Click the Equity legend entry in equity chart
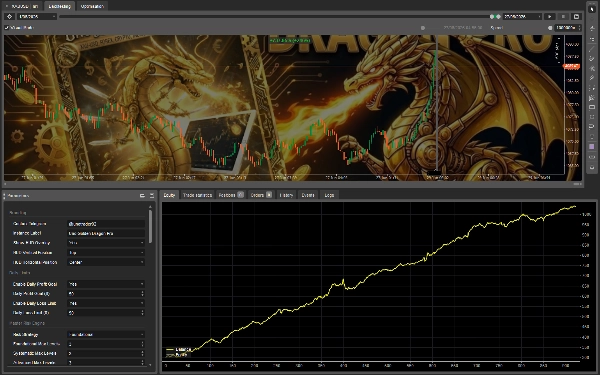Viewport: 600px width, 375px height. coord(177,354)
